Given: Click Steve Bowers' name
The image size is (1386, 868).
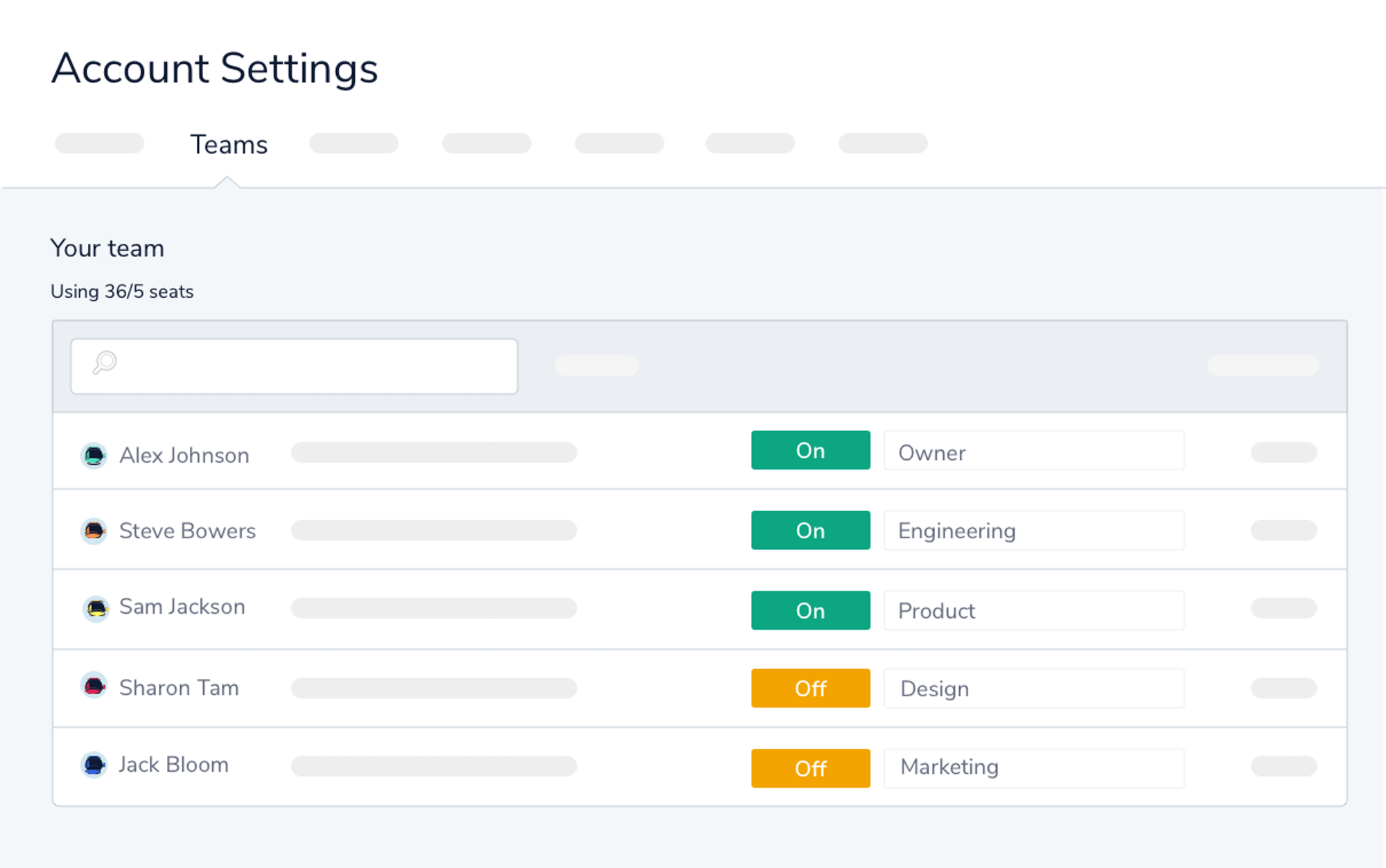Looking at the screenshot, I should (187, 531).
